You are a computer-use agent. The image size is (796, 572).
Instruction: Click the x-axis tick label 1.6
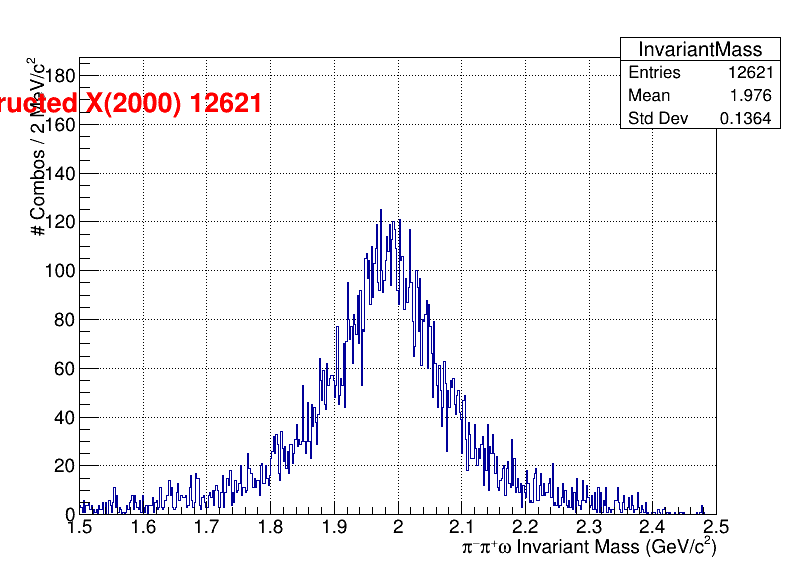(143, 527)
